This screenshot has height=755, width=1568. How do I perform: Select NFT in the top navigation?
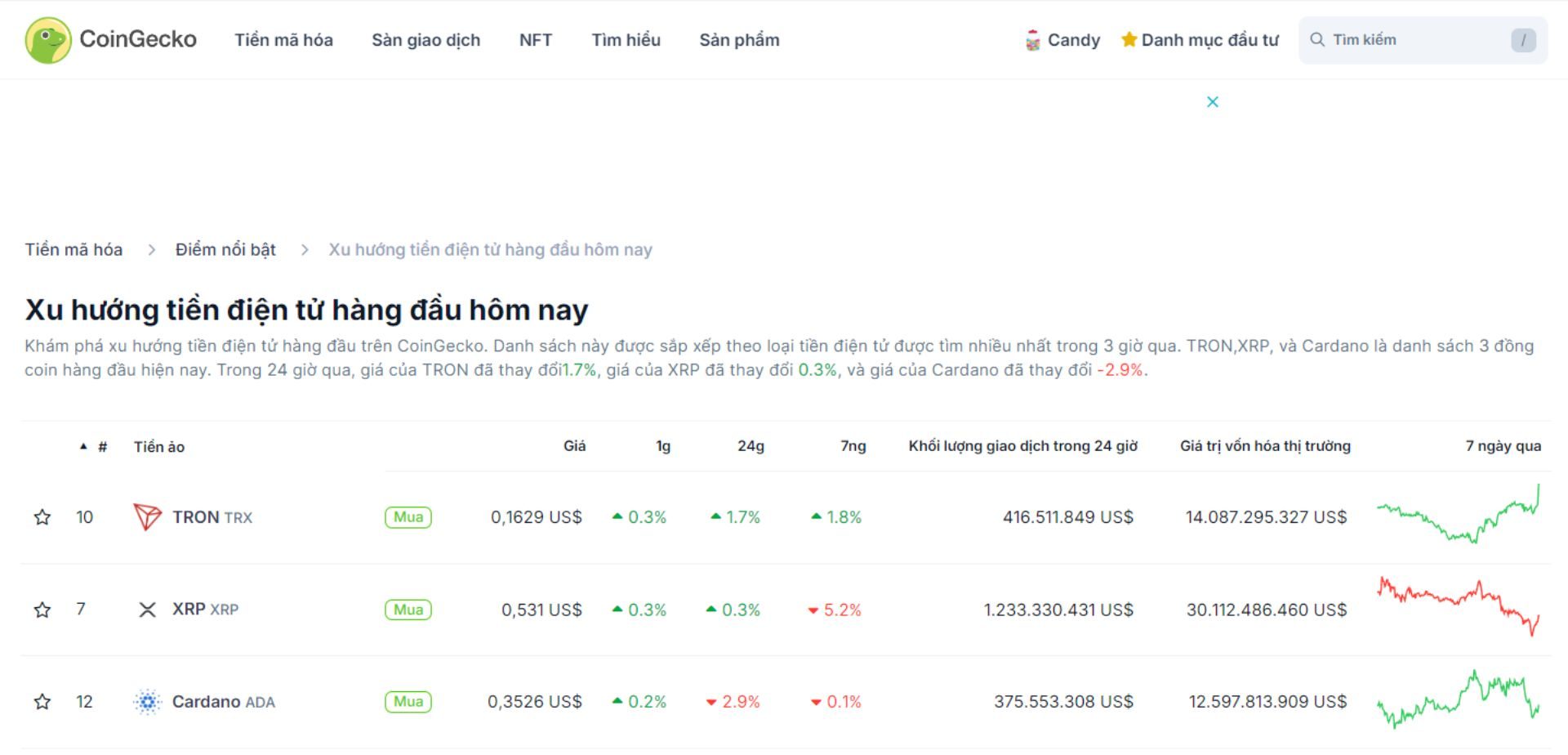pos(535,39)
